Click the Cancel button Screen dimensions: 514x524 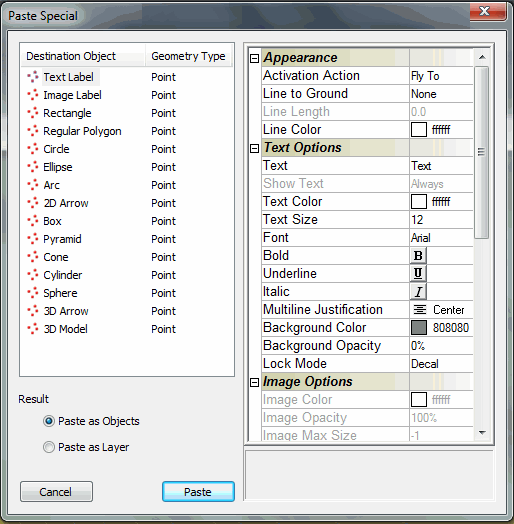coord(56,492)
